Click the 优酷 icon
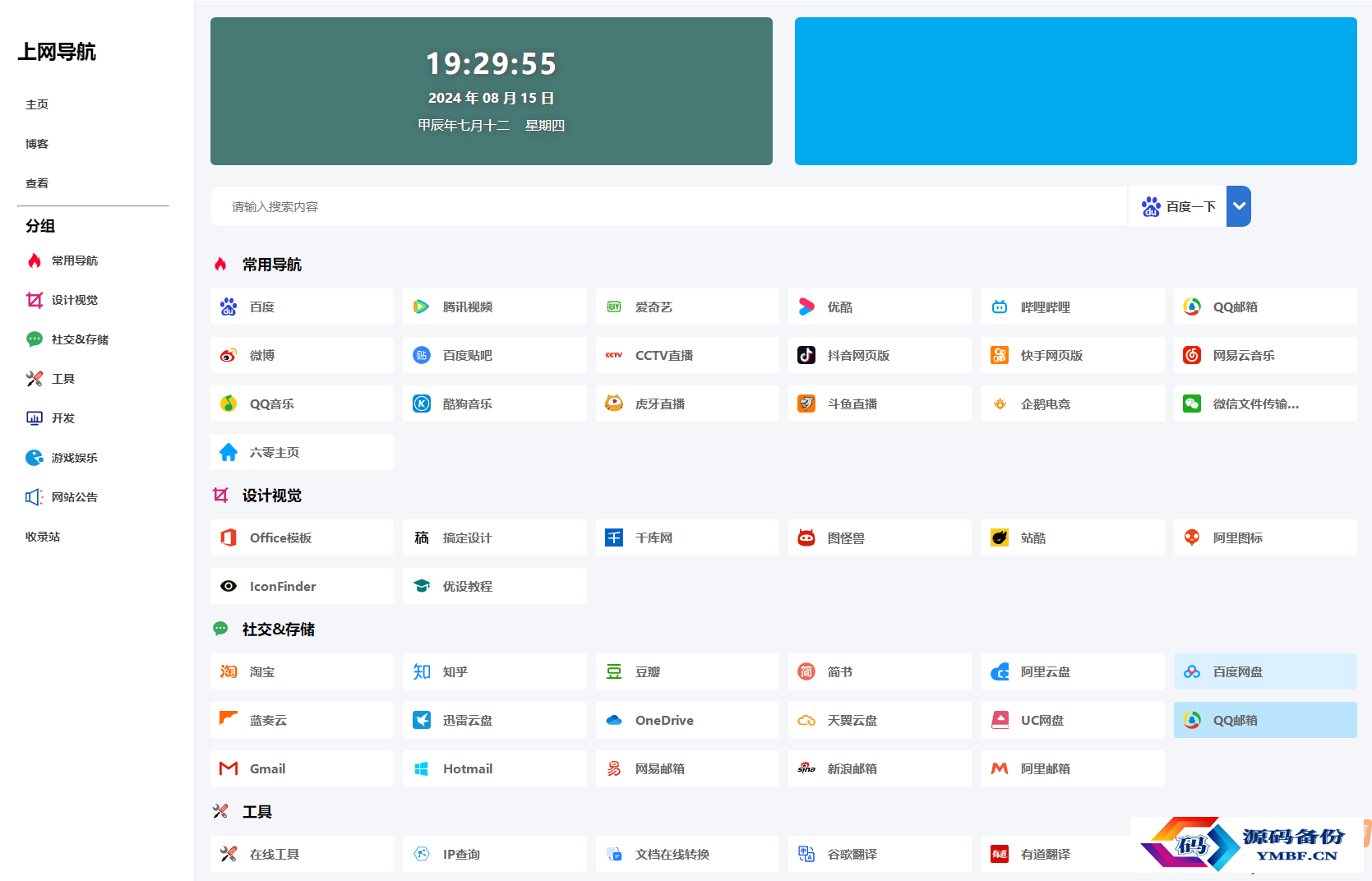Screen dimensions: 1372x881 pos(806,307)
